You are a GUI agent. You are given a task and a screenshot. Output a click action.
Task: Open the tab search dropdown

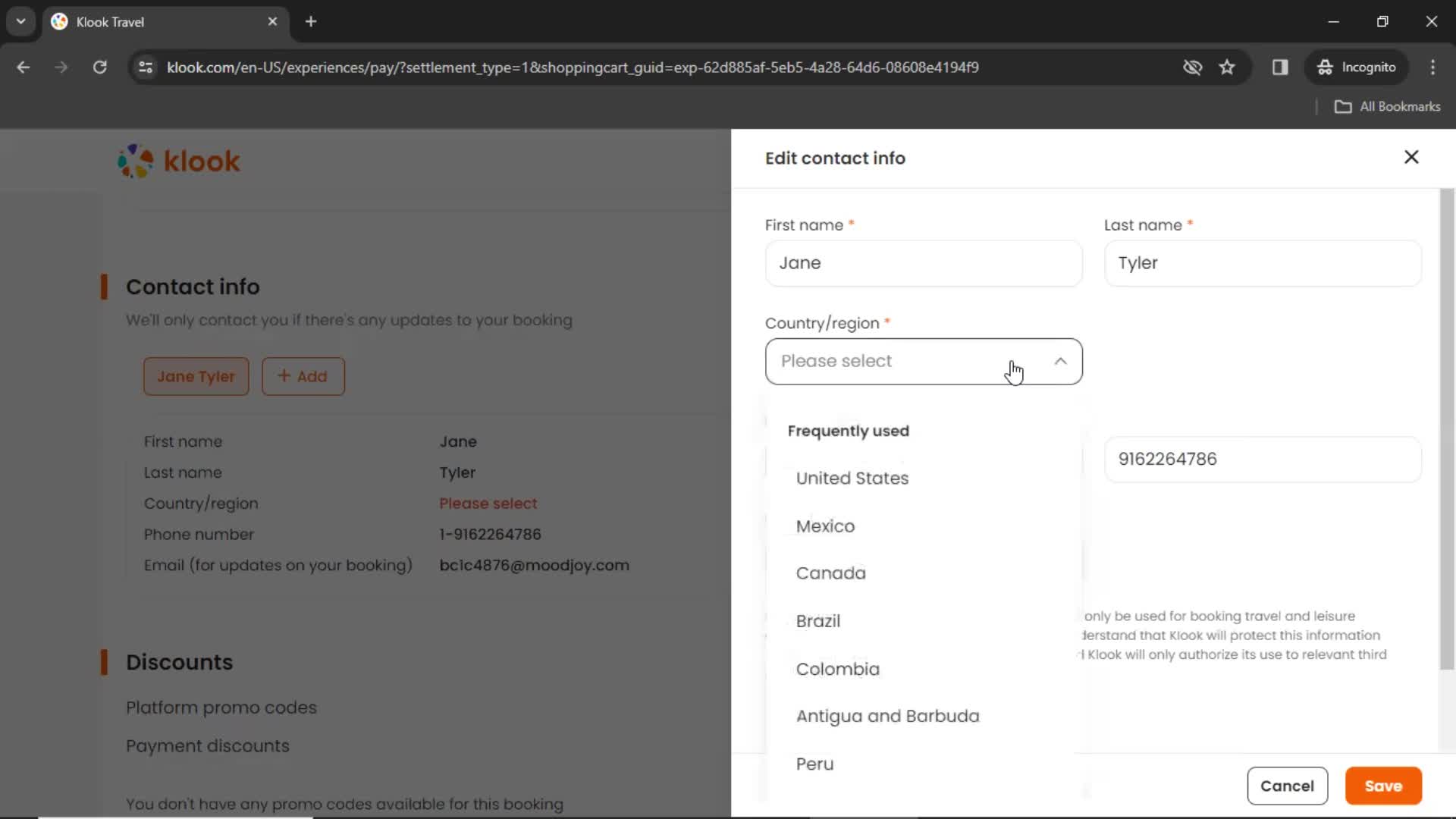21,22
